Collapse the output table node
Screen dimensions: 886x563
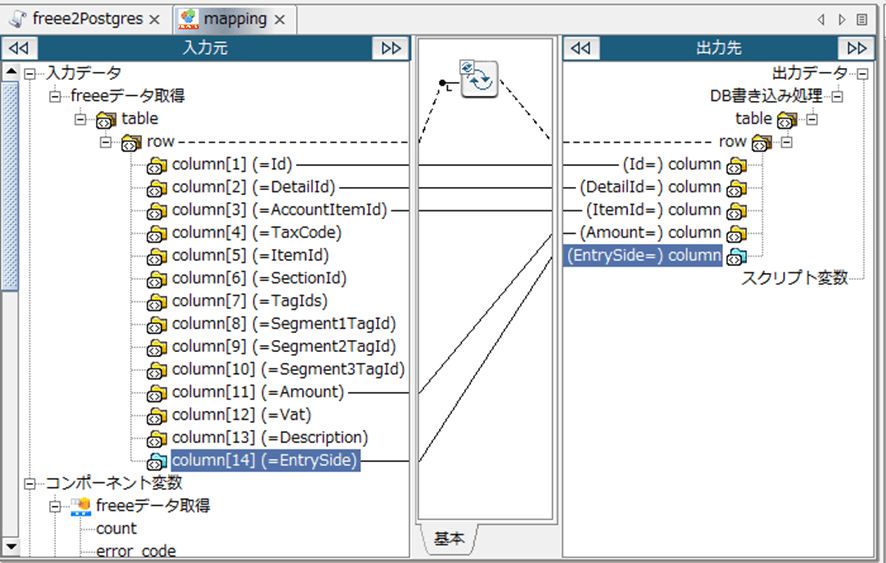click(x=812, y=119)
